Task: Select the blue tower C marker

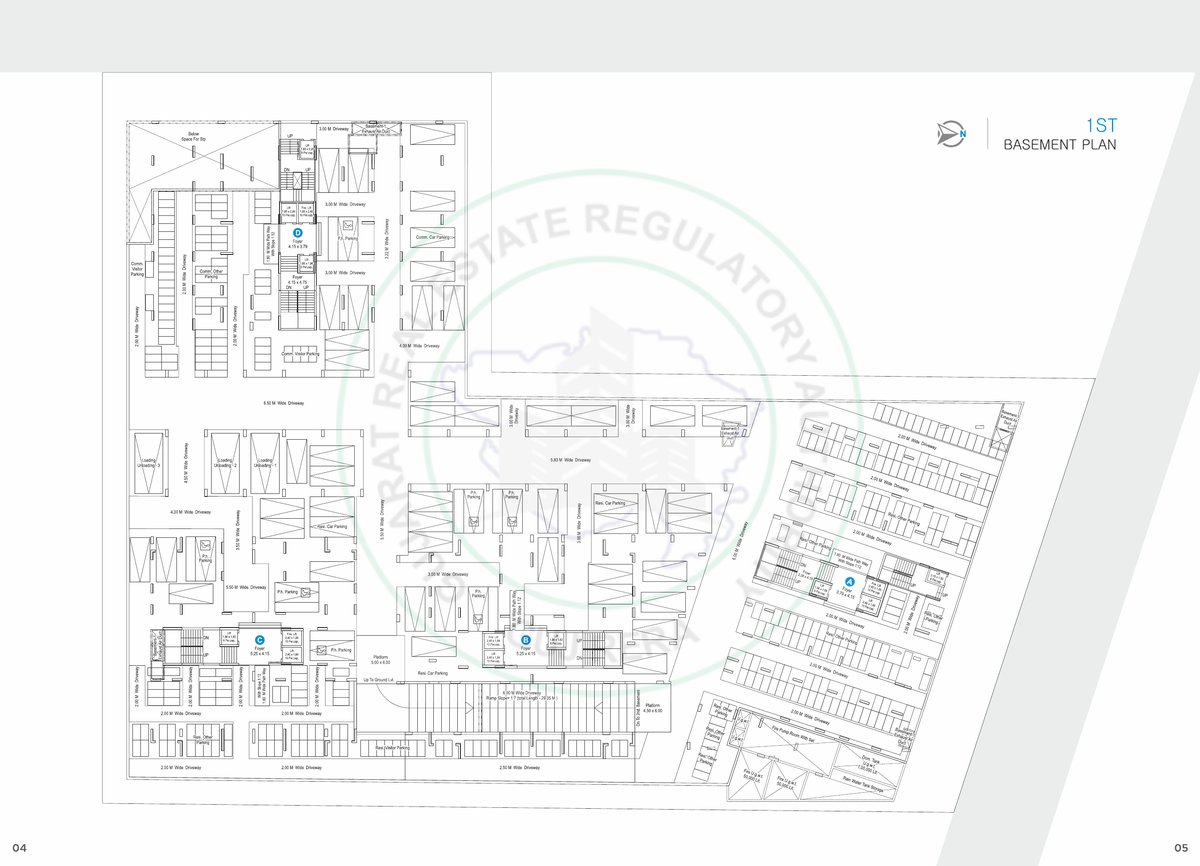Action: pyautogui.click(x=260, y=640)
